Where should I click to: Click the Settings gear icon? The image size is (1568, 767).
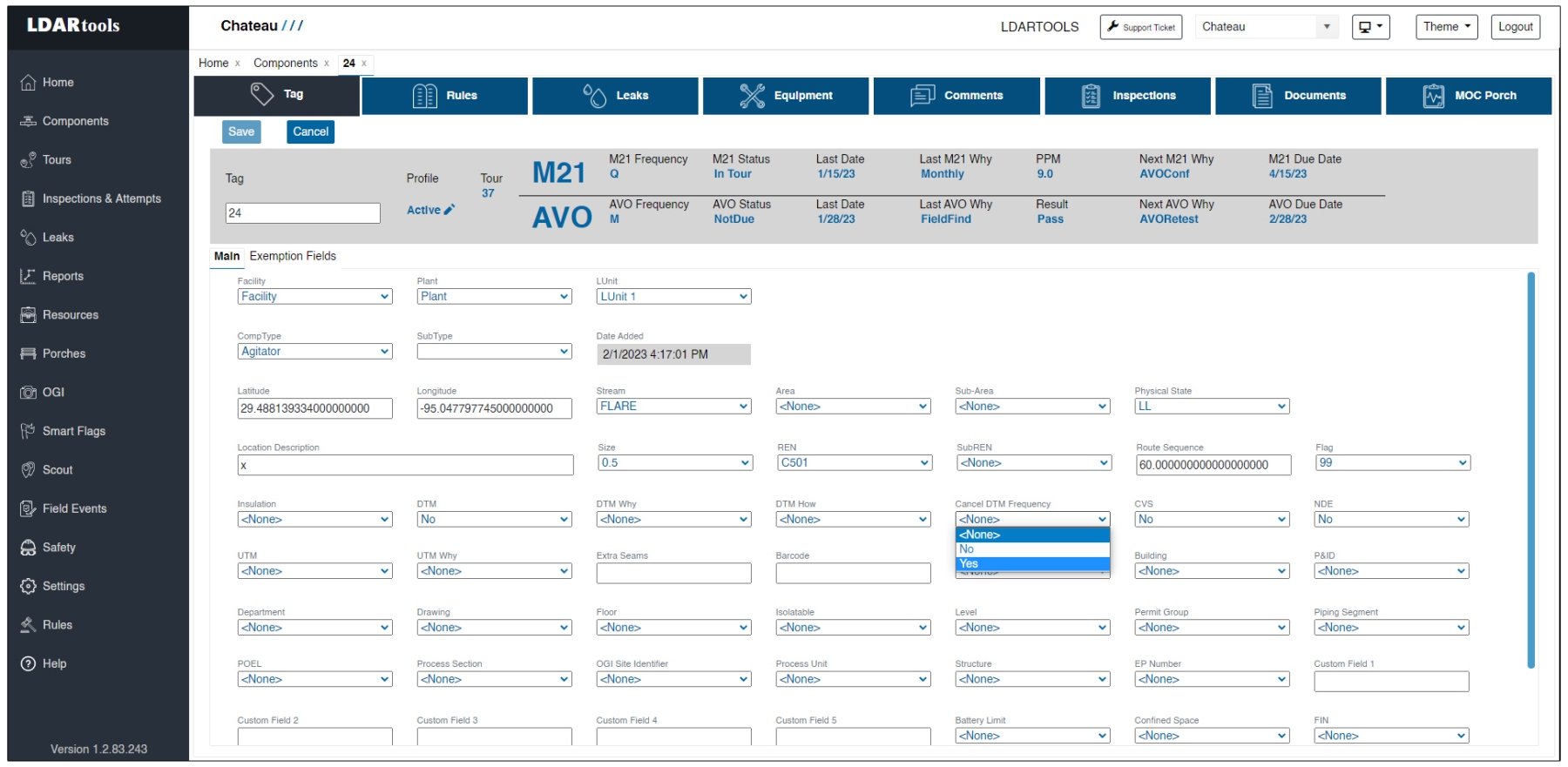(x=28, y=586)
